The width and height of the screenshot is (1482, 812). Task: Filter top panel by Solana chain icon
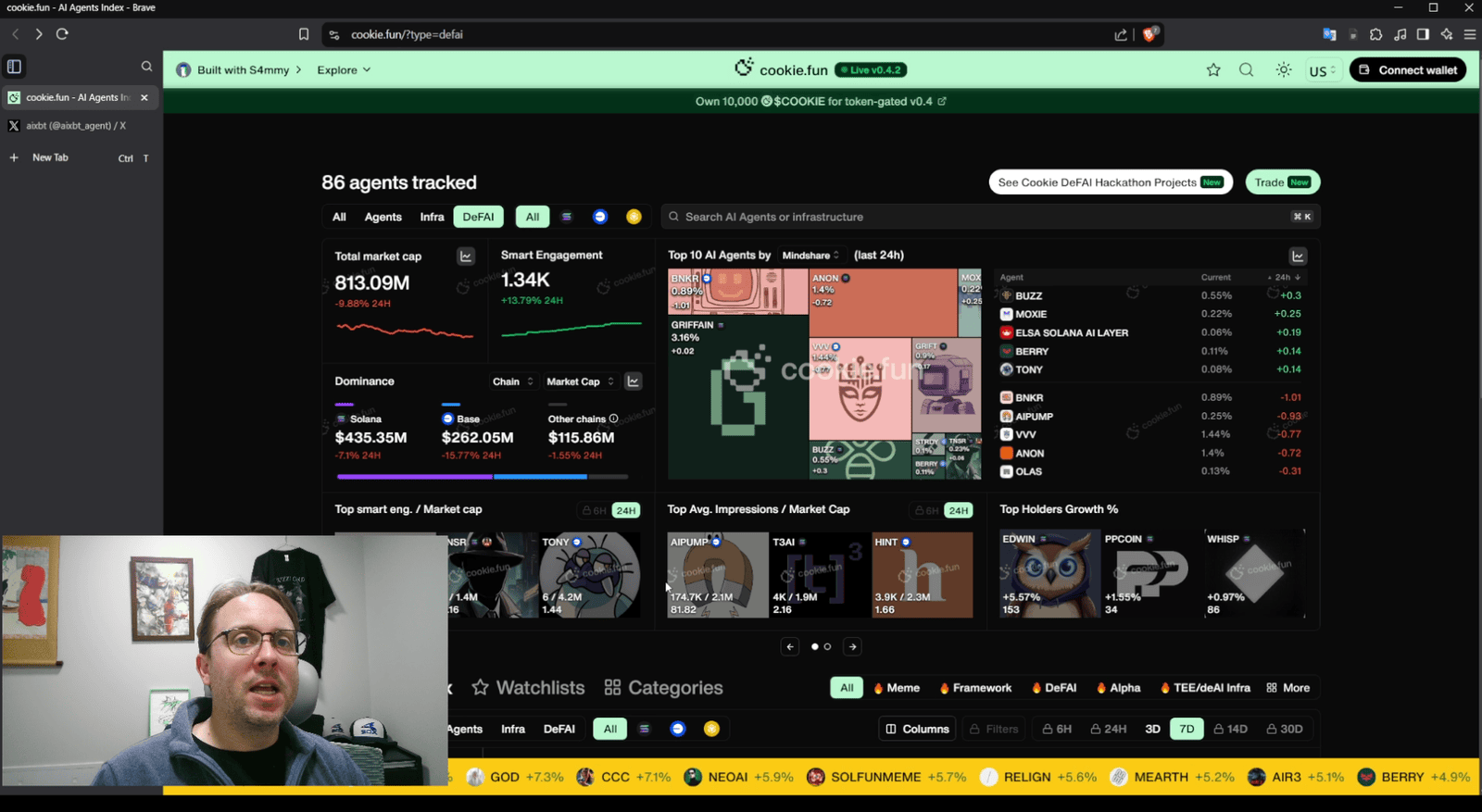(567, 217)
